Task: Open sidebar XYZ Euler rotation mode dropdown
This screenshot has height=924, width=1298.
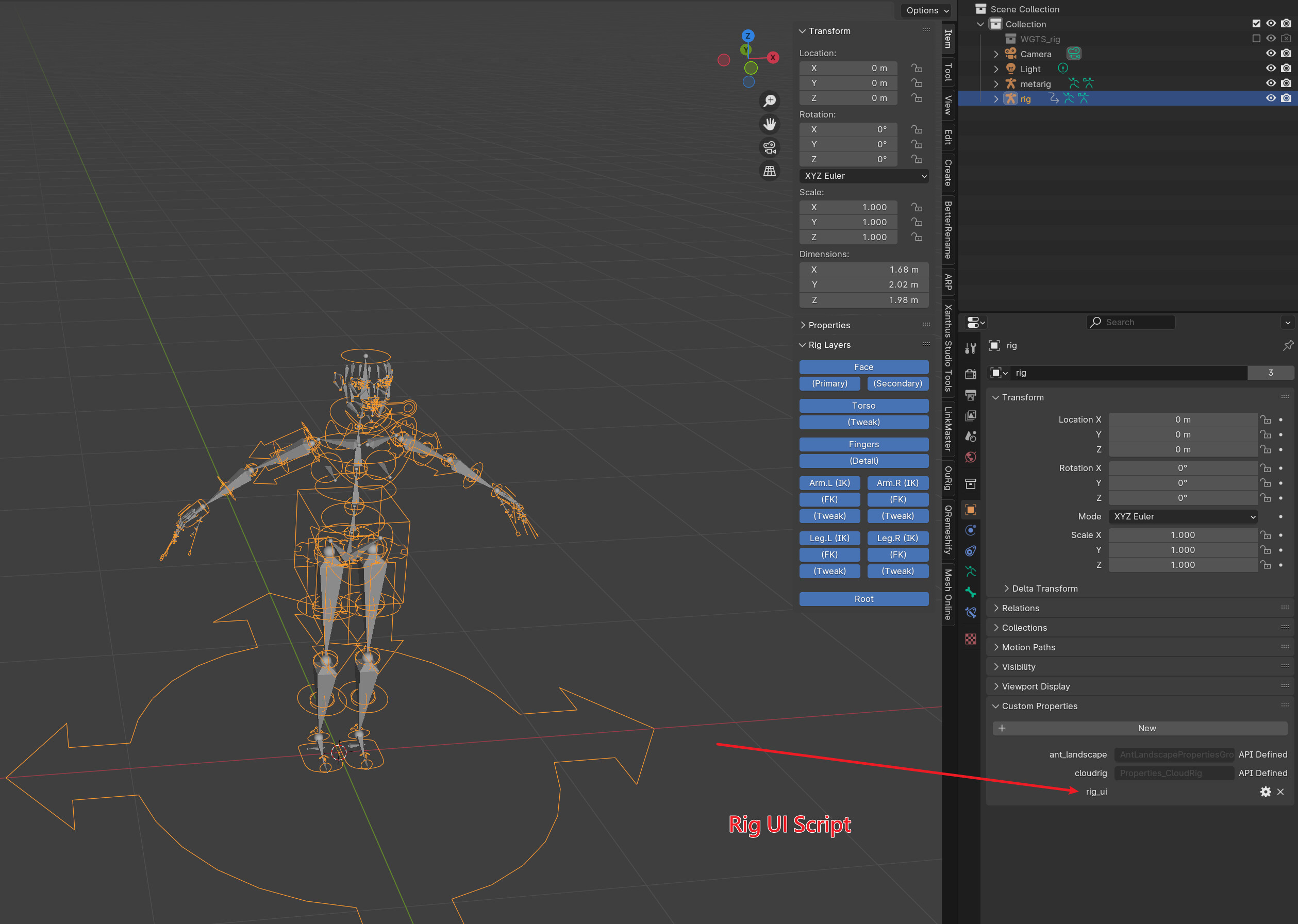Action: coord(864,176)
